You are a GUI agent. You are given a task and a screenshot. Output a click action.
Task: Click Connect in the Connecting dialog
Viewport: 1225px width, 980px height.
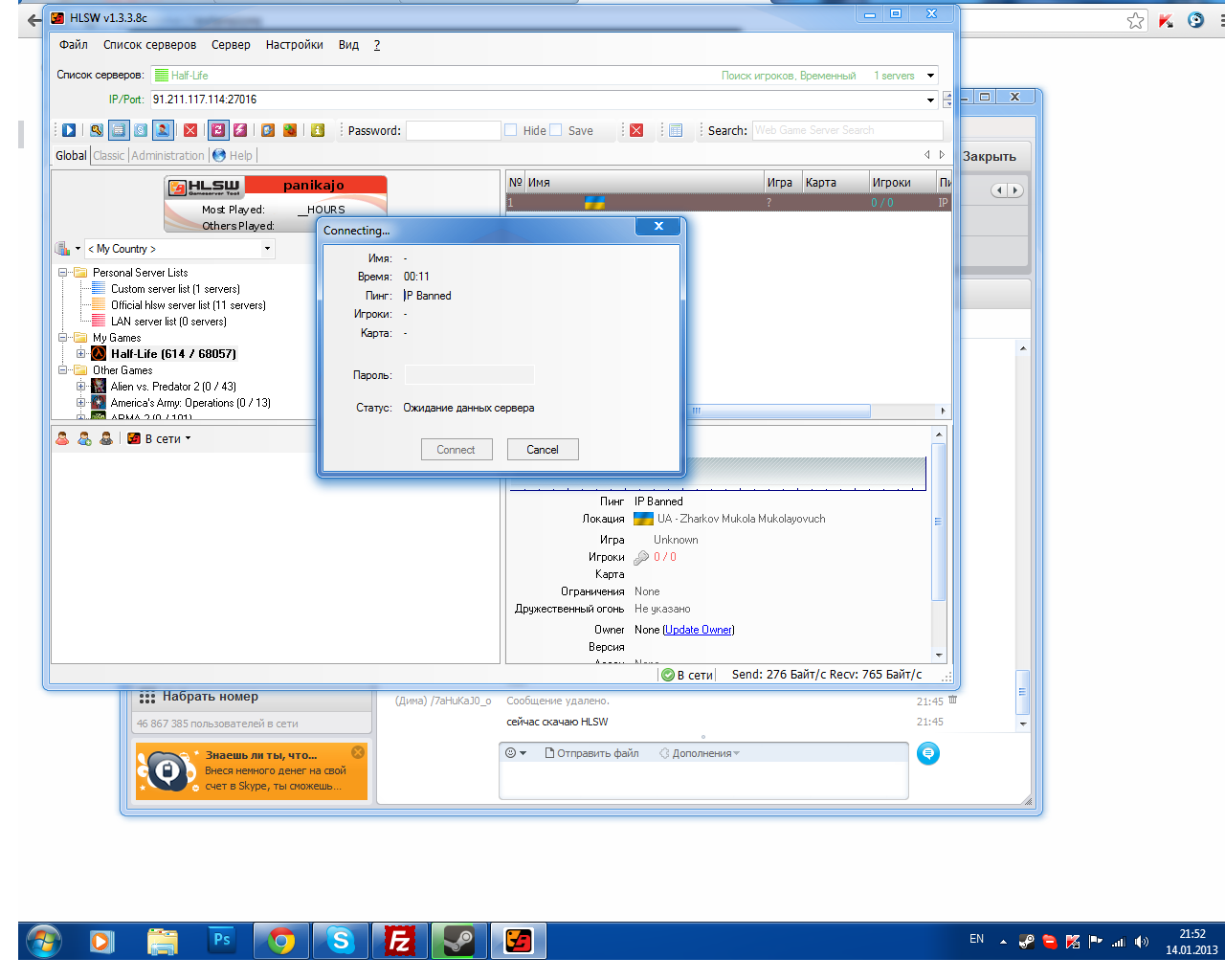point(457,450)
